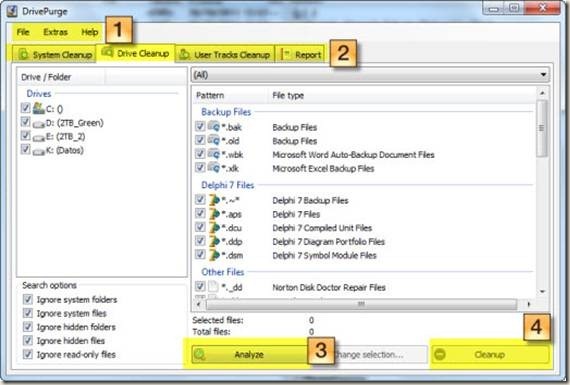
Task: Click the blank file icon for *._dd
Action: pyautogui.click(x=213, y=286)
